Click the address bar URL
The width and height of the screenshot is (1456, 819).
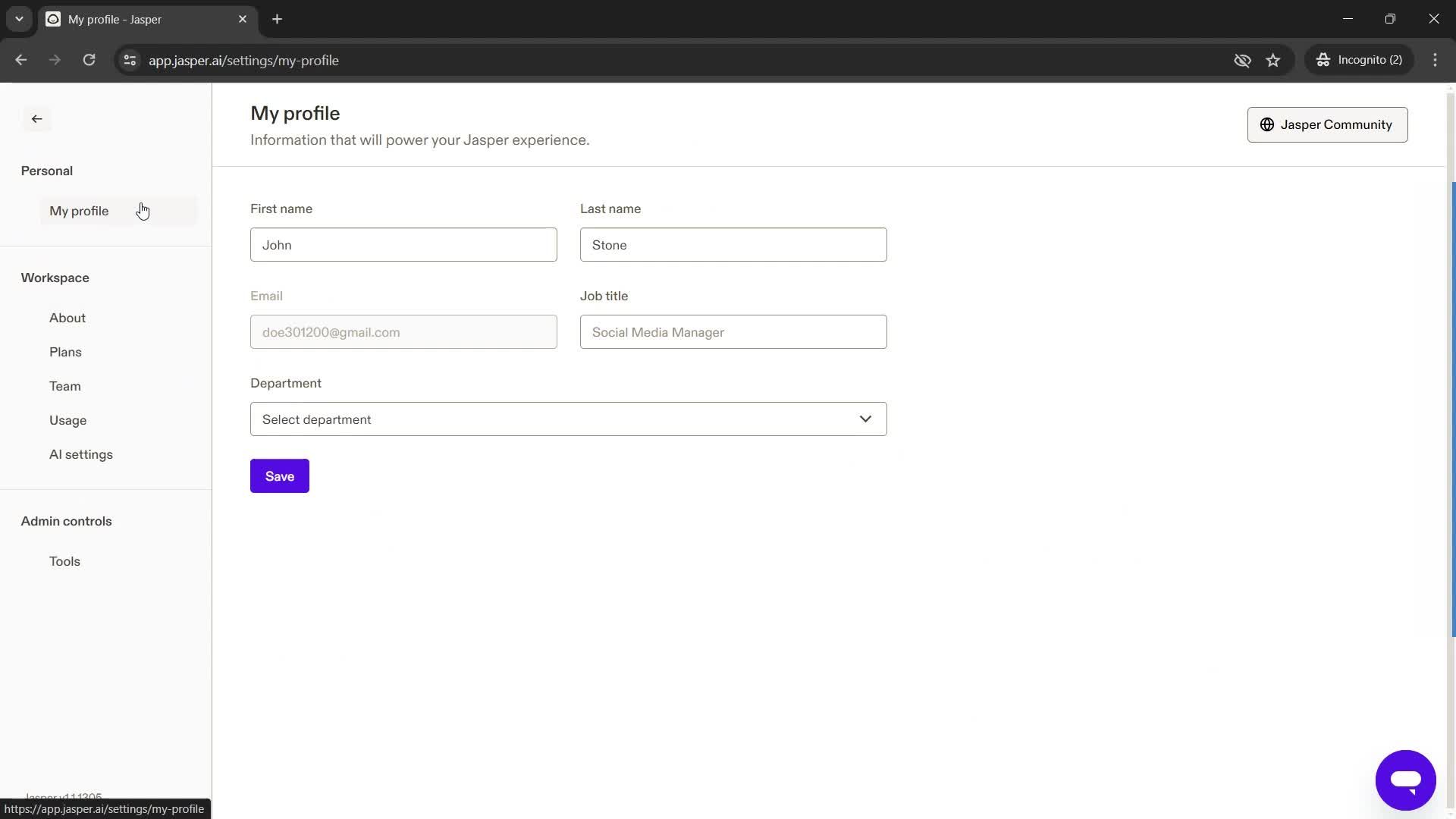243,61
